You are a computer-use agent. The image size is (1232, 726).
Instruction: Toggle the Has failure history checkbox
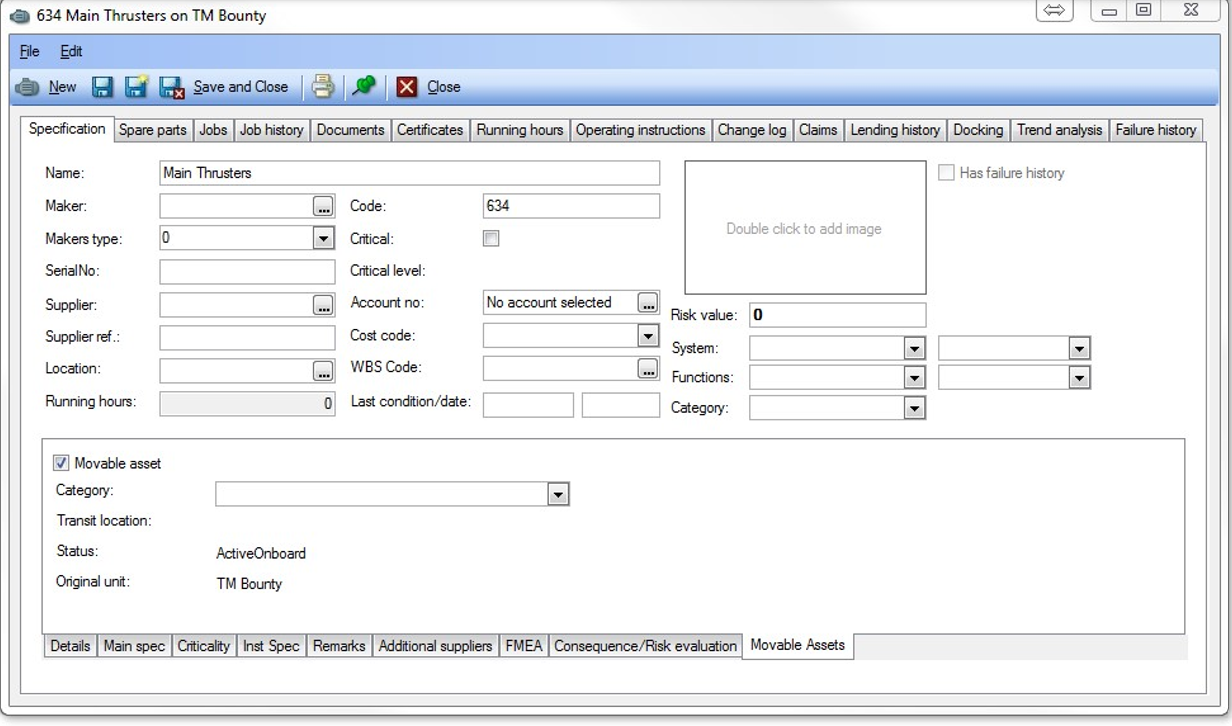click(946, 173)
